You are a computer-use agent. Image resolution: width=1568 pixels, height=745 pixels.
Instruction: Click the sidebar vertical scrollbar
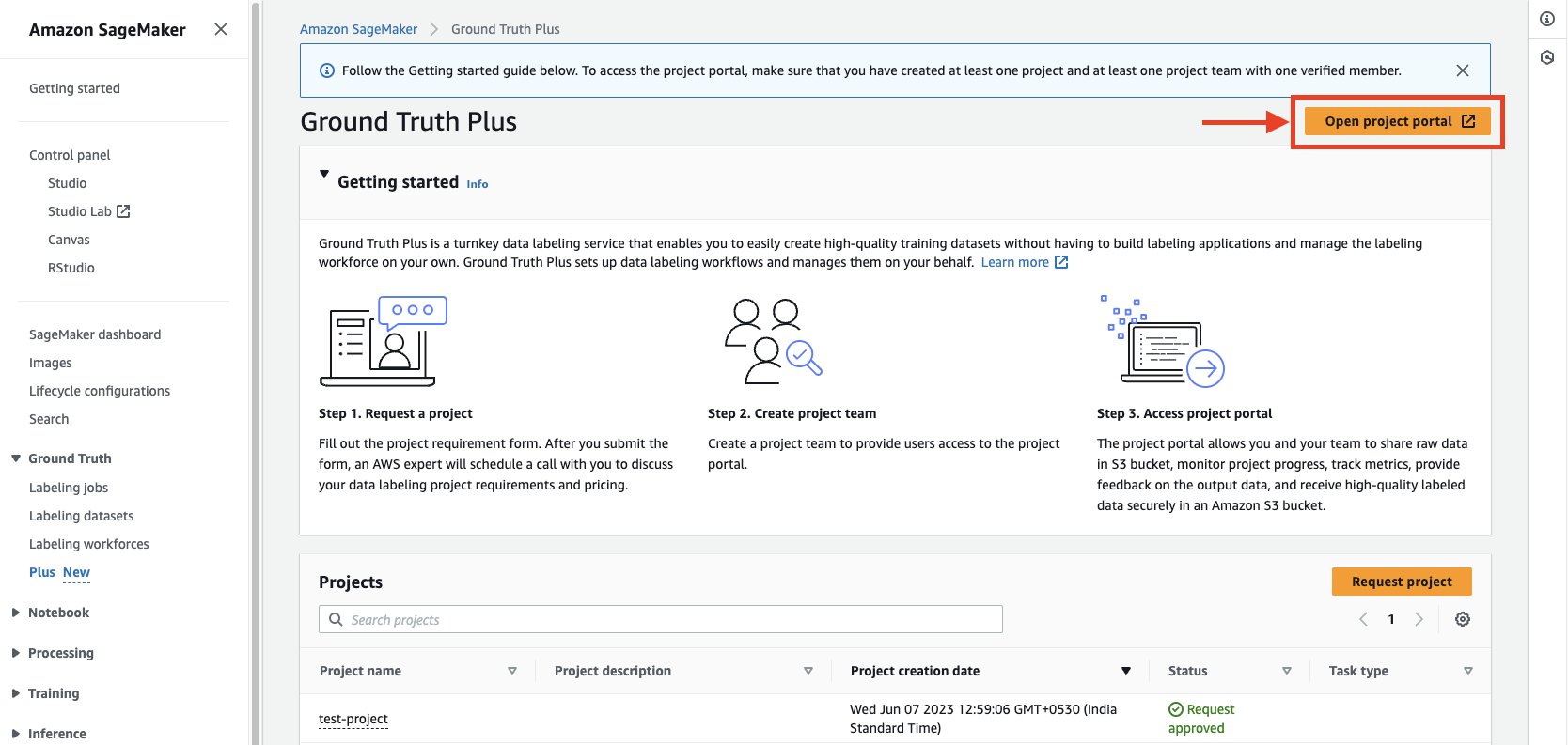click(254, 372)
